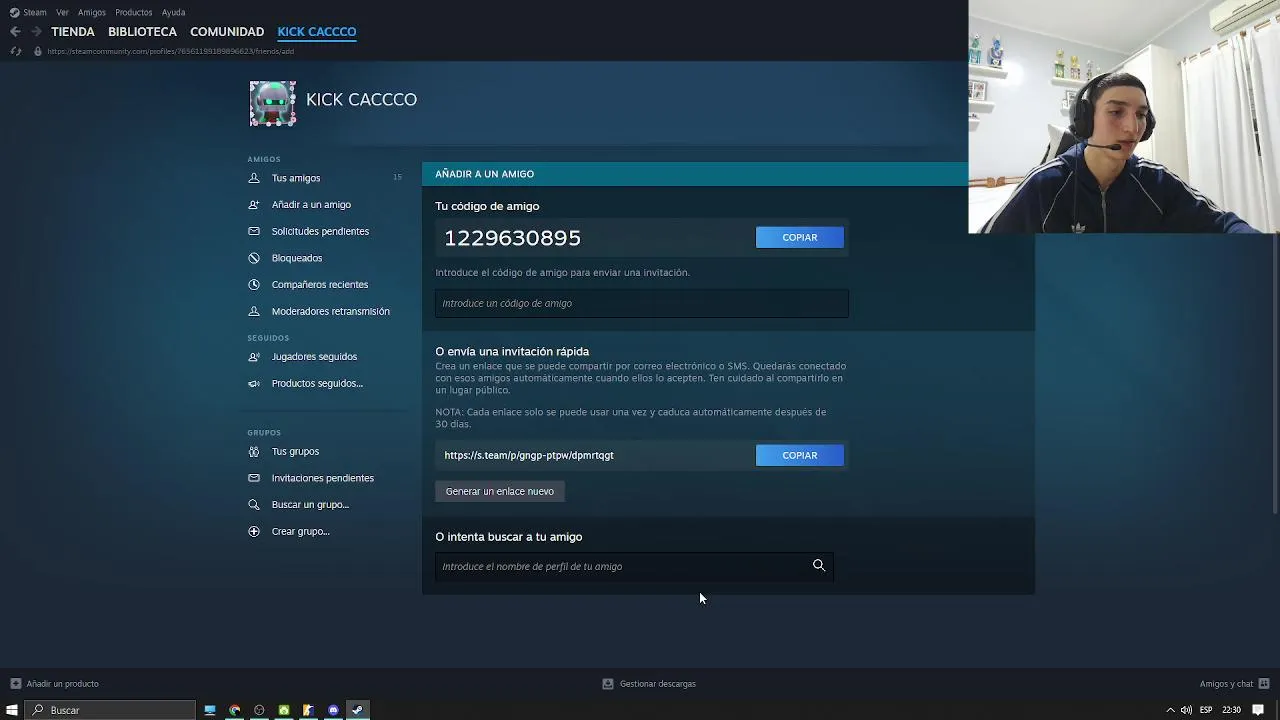Copy the quick invite link
The image size is (1280, 720).
800,455
